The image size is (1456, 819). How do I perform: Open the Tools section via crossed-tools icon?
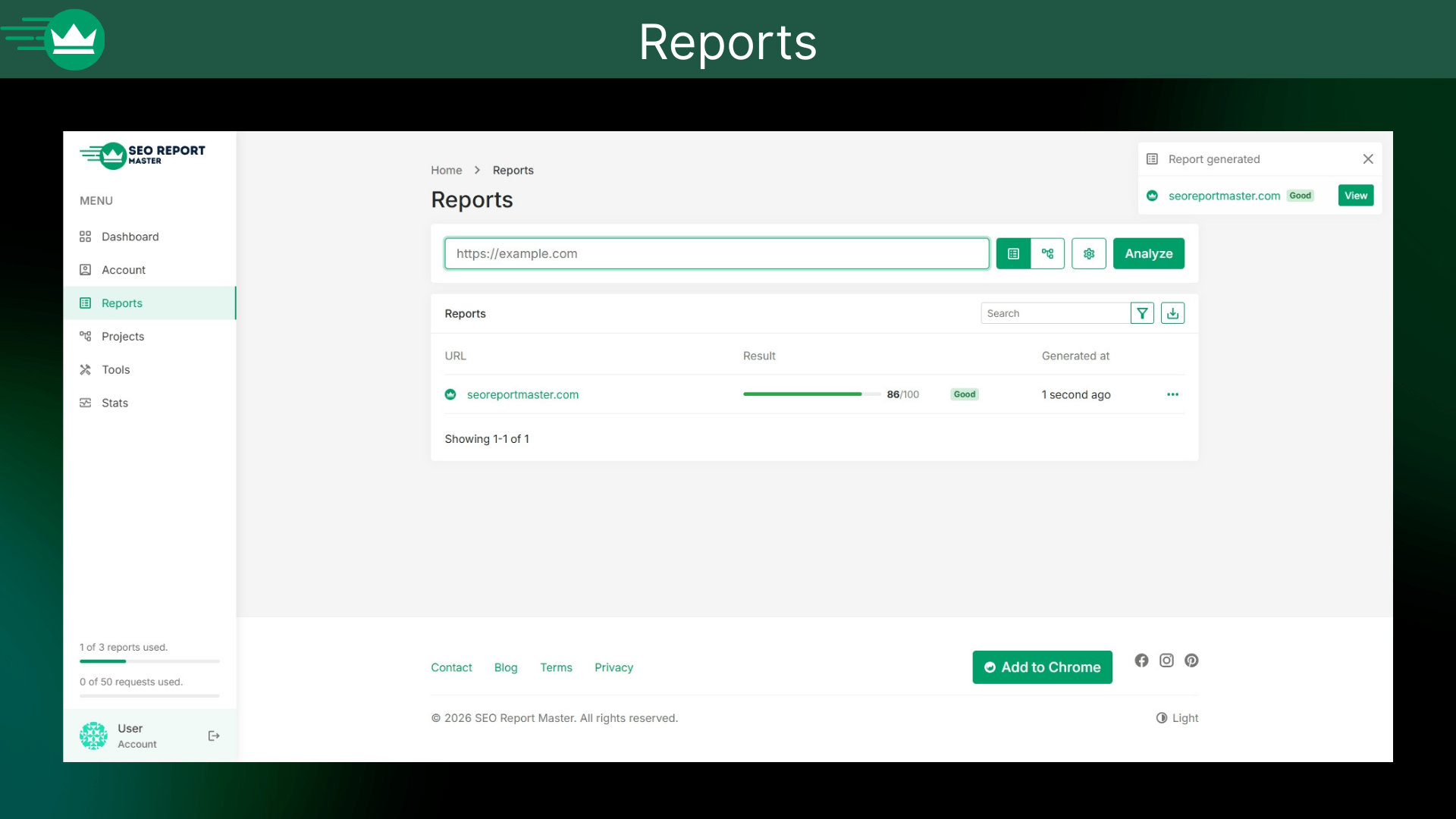tap(86, 369)
